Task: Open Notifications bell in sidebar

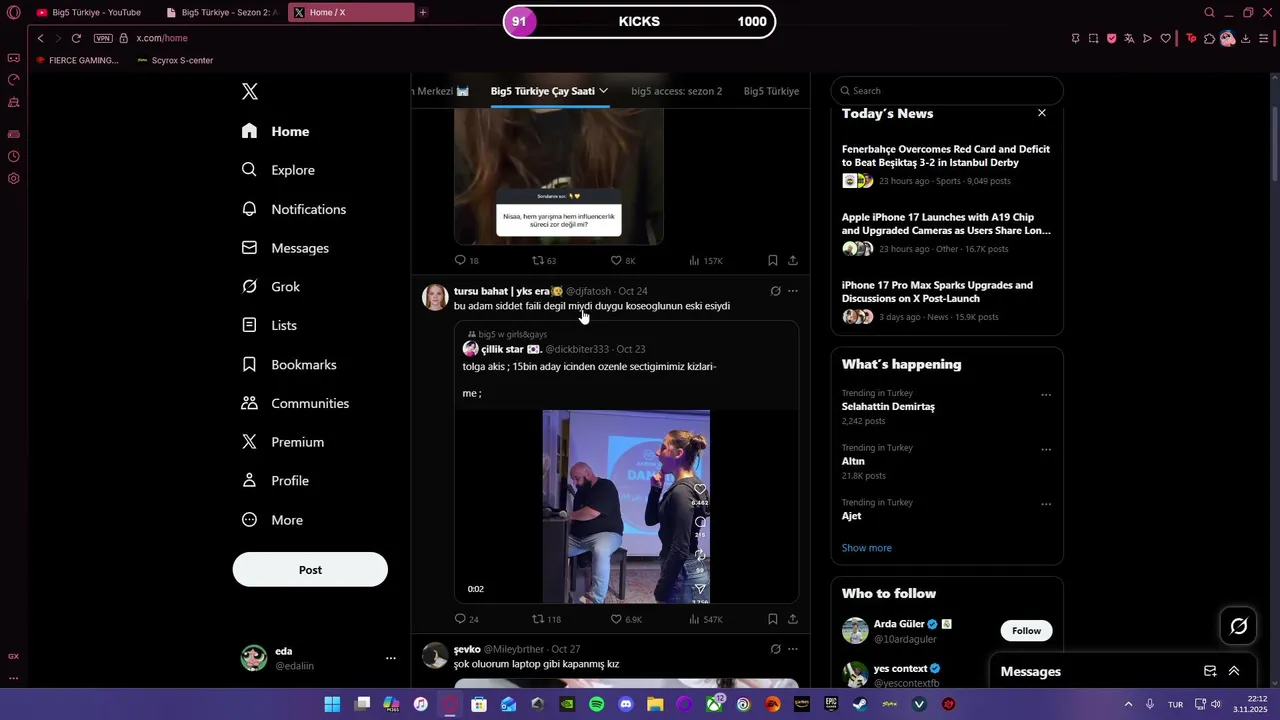Action: click(294, 209)
